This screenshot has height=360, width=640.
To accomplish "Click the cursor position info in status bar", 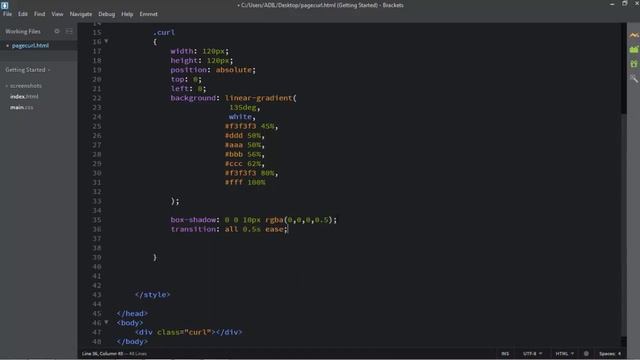I will point(114,353).
